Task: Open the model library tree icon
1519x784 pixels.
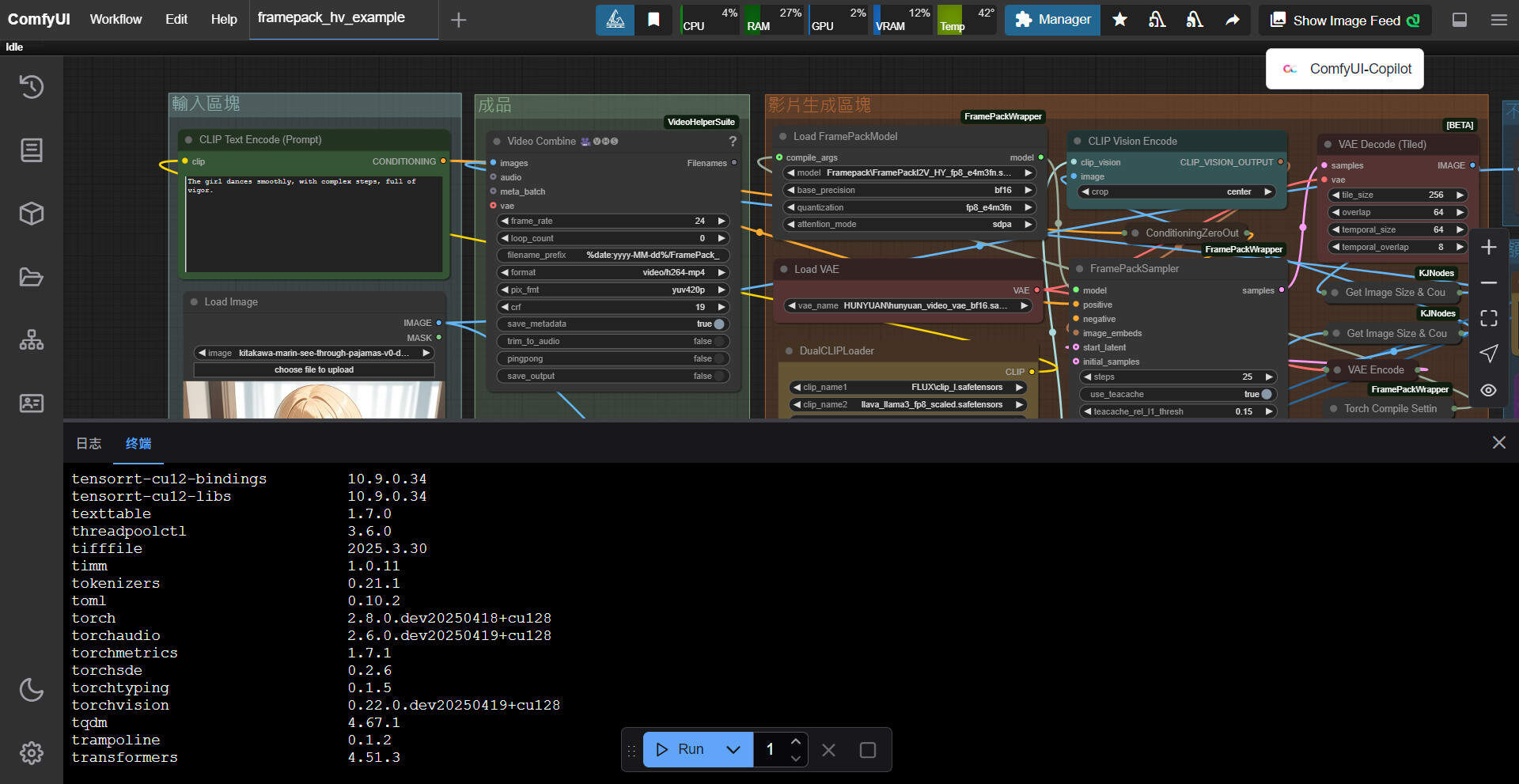Action: [x=32, y=340]
